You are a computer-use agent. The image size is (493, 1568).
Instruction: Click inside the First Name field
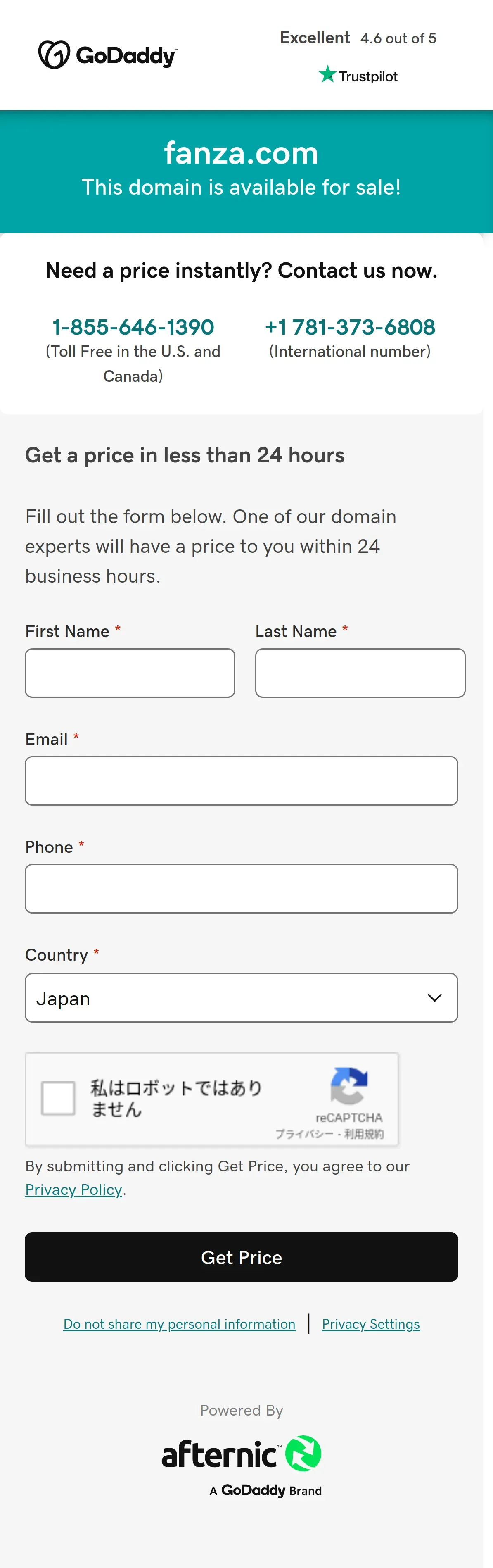130,673
